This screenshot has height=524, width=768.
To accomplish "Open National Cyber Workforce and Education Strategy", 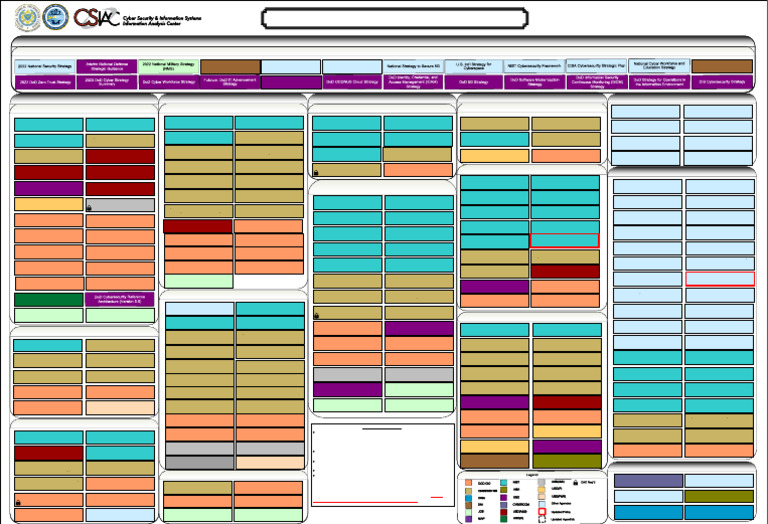I will [659, 66].
